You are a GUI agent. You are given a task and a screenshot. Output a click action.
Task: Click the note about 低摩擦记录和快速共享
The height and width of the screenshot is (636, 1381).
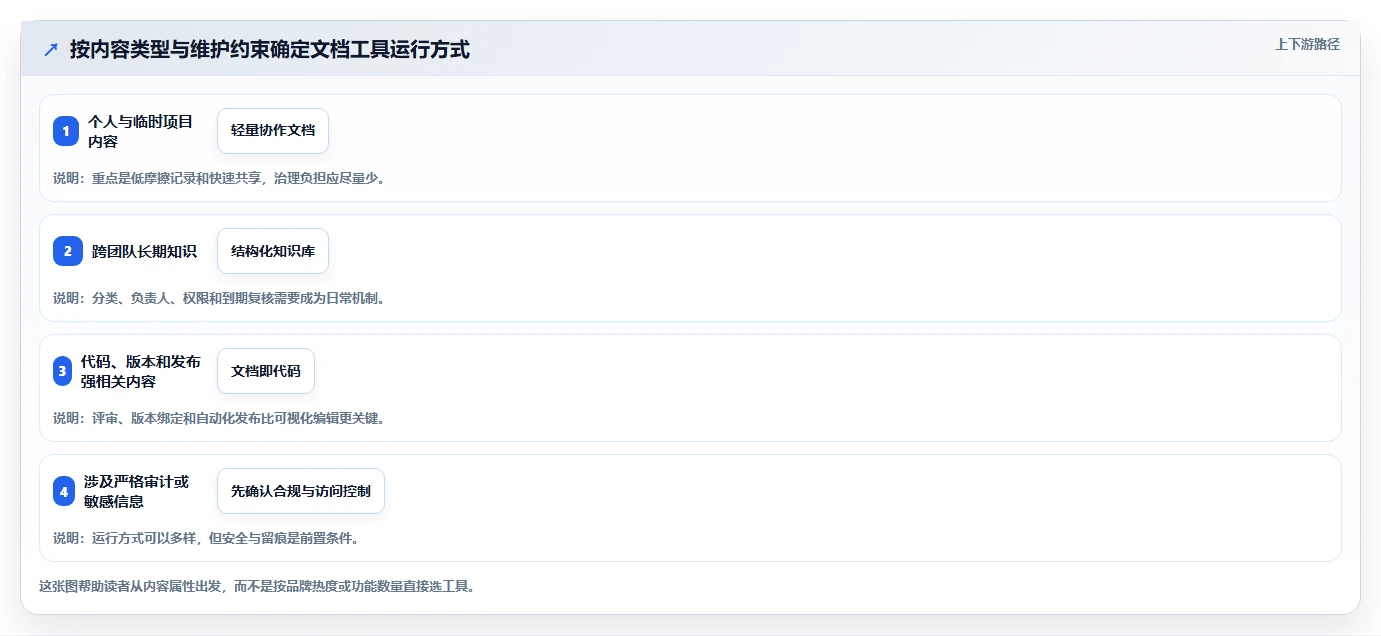(219, 178)
